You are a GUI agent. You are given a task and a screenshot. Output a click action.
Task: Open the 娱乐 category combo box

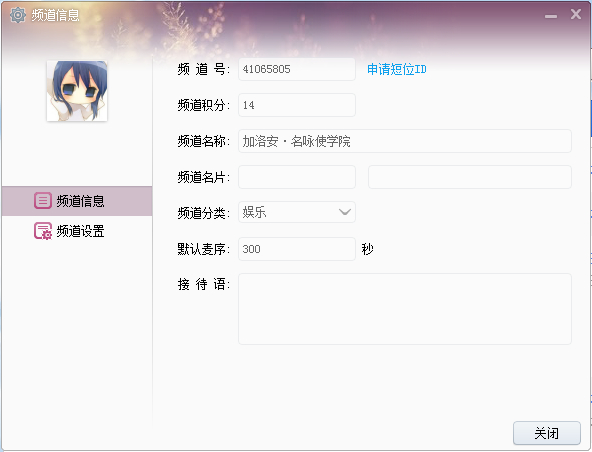coord(297,212)
